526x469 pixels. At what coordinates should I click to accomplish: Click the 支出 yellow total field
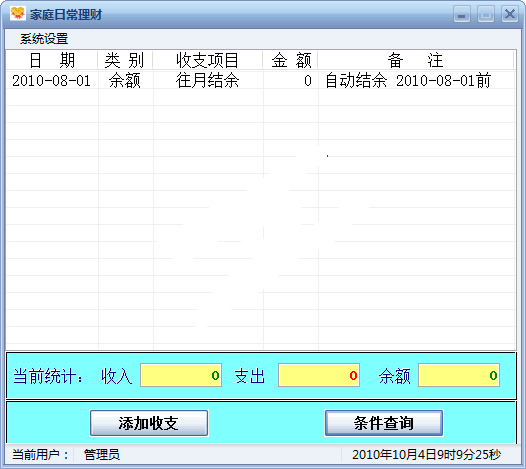click(319, 375)
